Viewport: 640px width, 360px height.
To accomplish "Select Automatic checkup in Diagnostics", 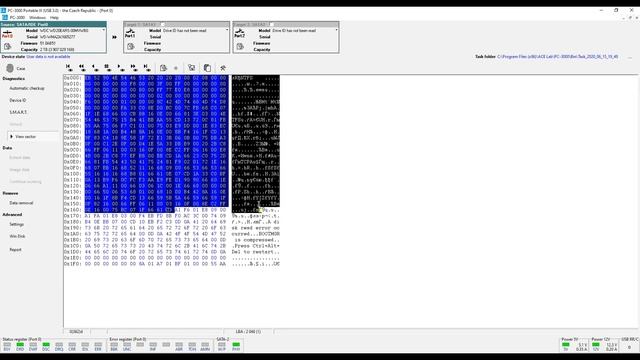I will pos(27,88).
